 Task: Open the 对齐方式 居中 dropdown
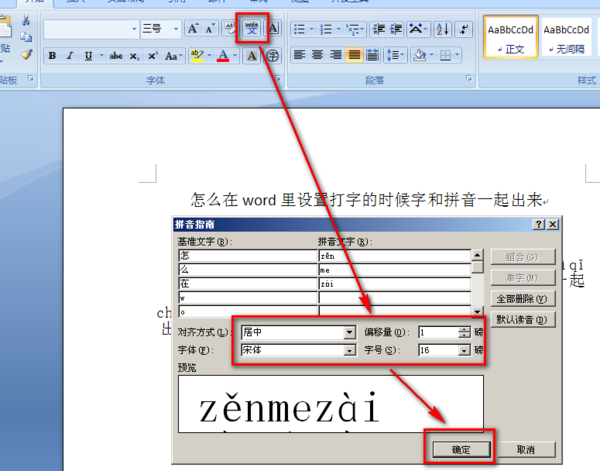[349, 332]
